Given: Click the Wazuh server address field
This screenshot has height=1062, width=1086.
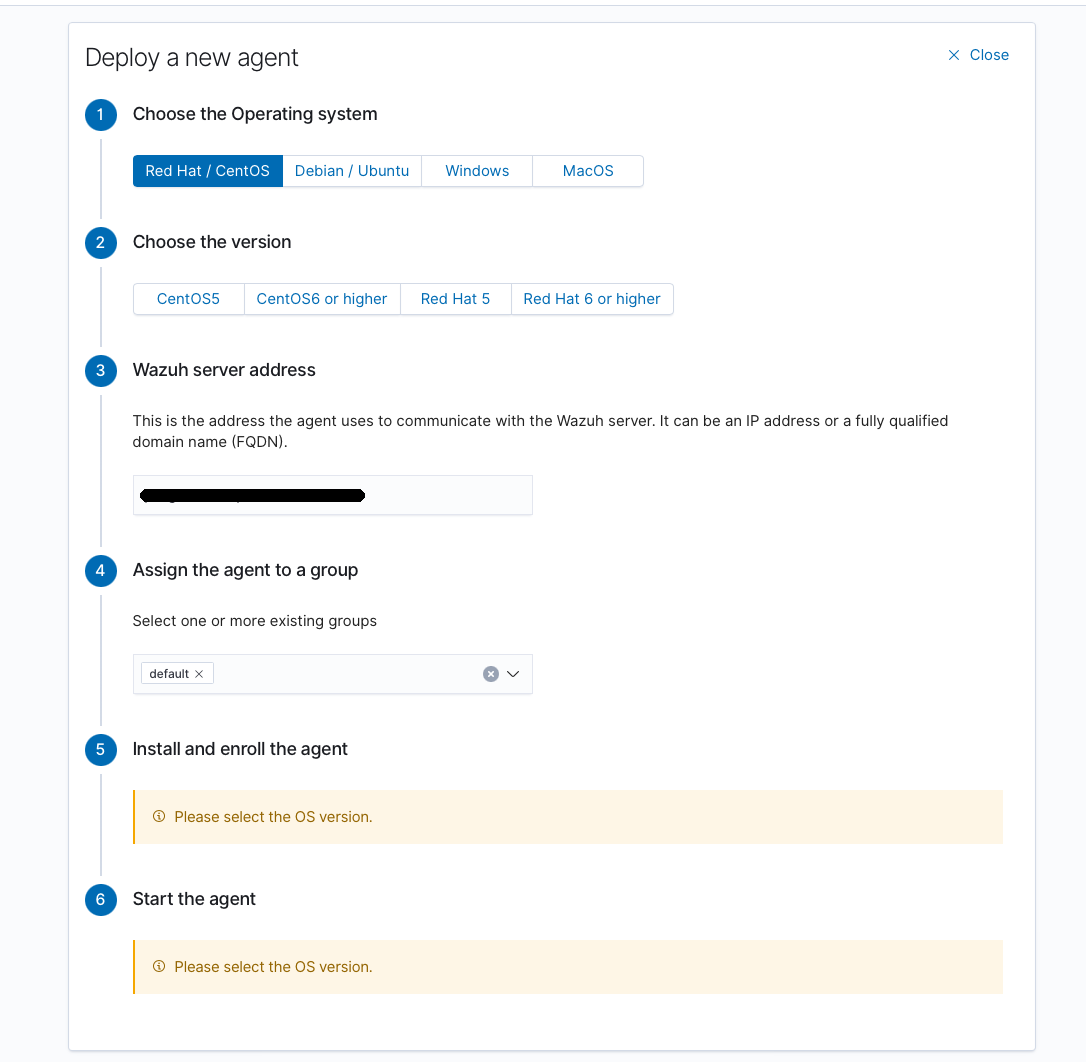Looking at the screenshot, I should click(332, 495).
